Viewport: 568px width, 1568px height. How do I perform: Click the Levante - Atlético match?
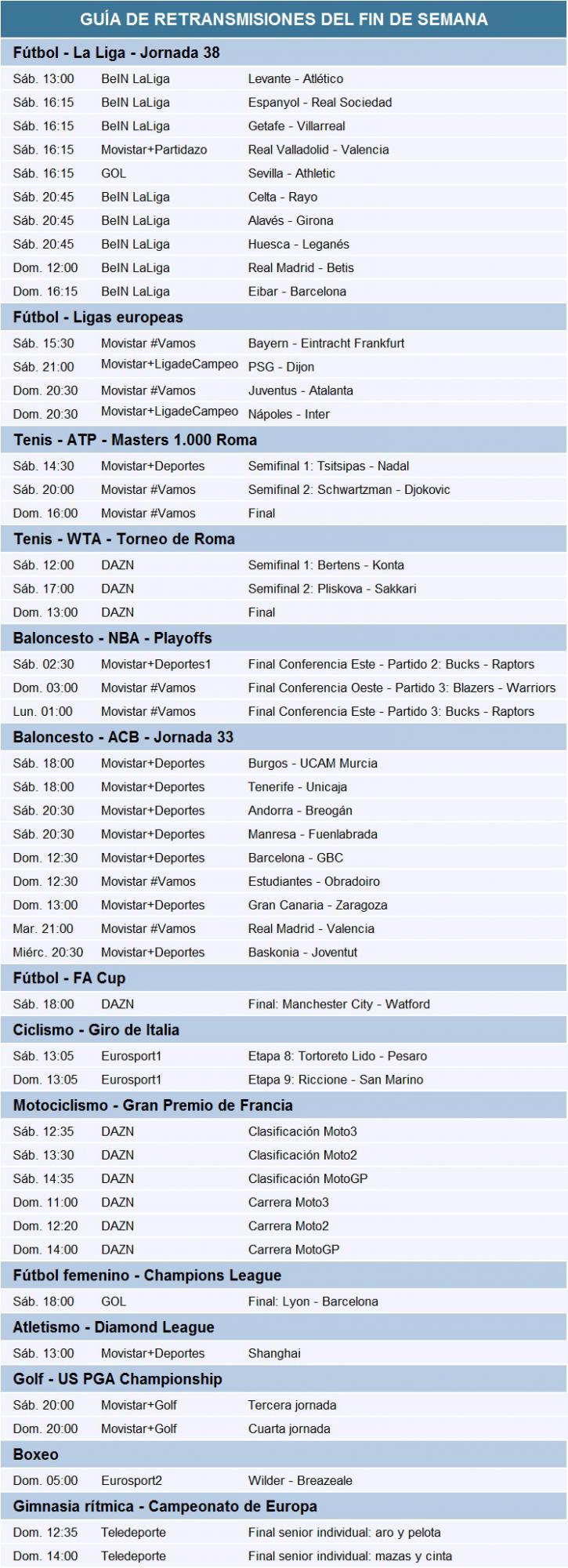coord(295,79)
